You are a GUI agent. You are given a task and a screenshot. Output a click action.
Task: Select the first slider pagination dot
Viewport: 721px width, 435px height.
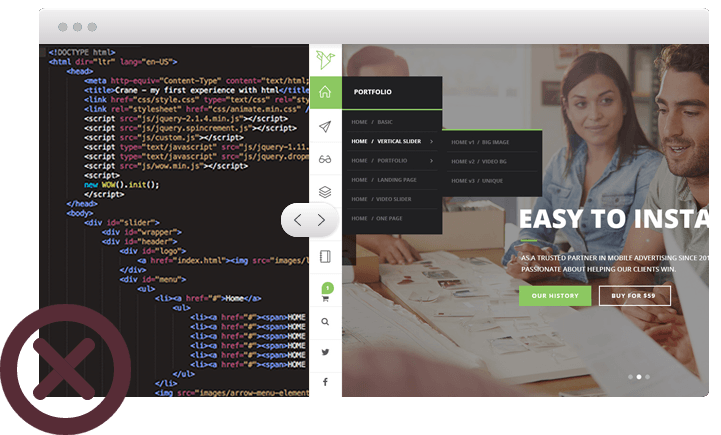(x=630, y=377)
